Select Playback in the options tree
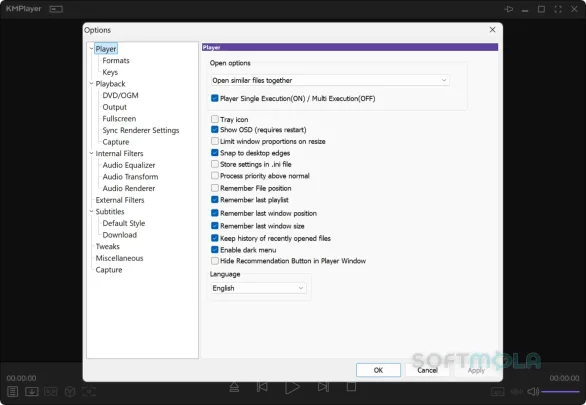Screen dimensions: 586x405 (110, 84)
